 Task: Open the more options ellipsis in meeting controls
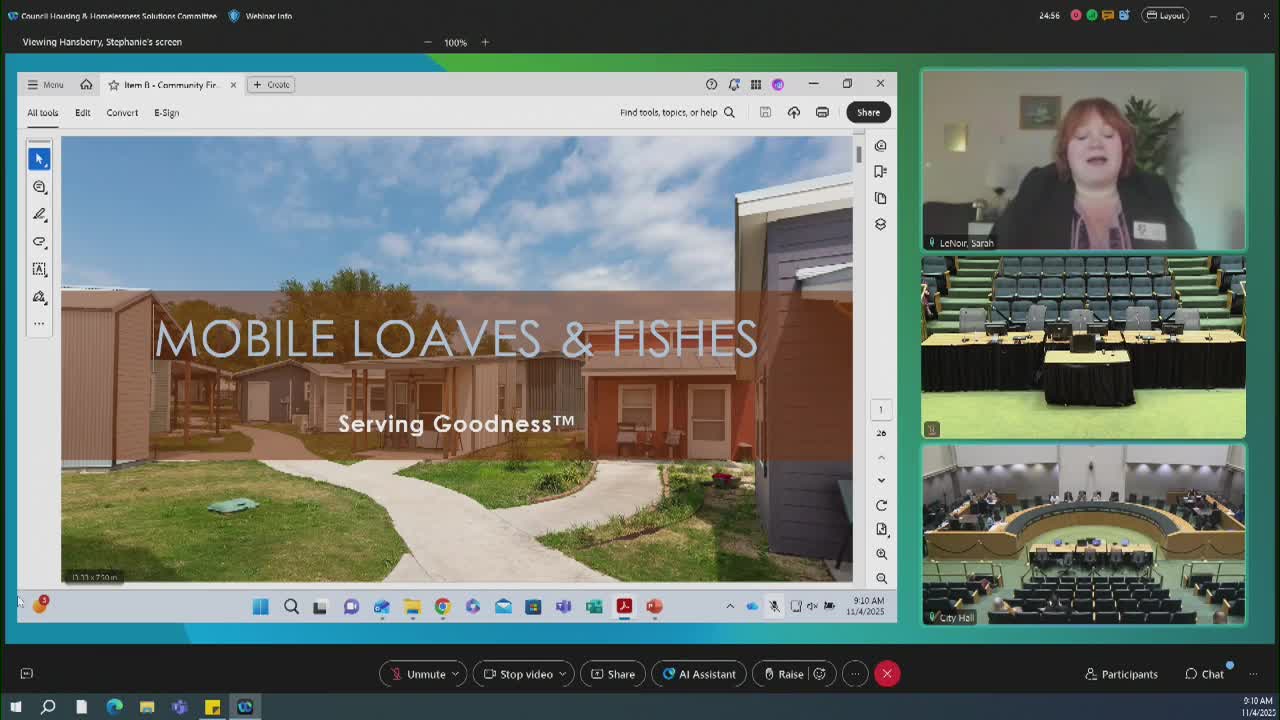(855, 674)
